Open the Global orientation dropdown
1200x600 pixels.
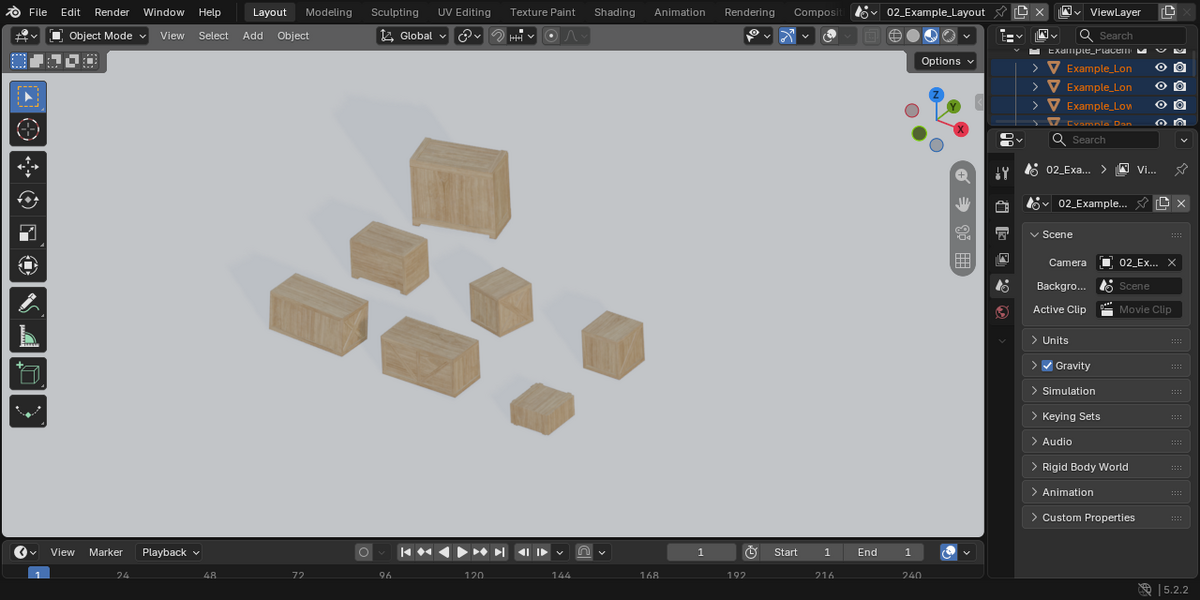(x=412, y=36)
